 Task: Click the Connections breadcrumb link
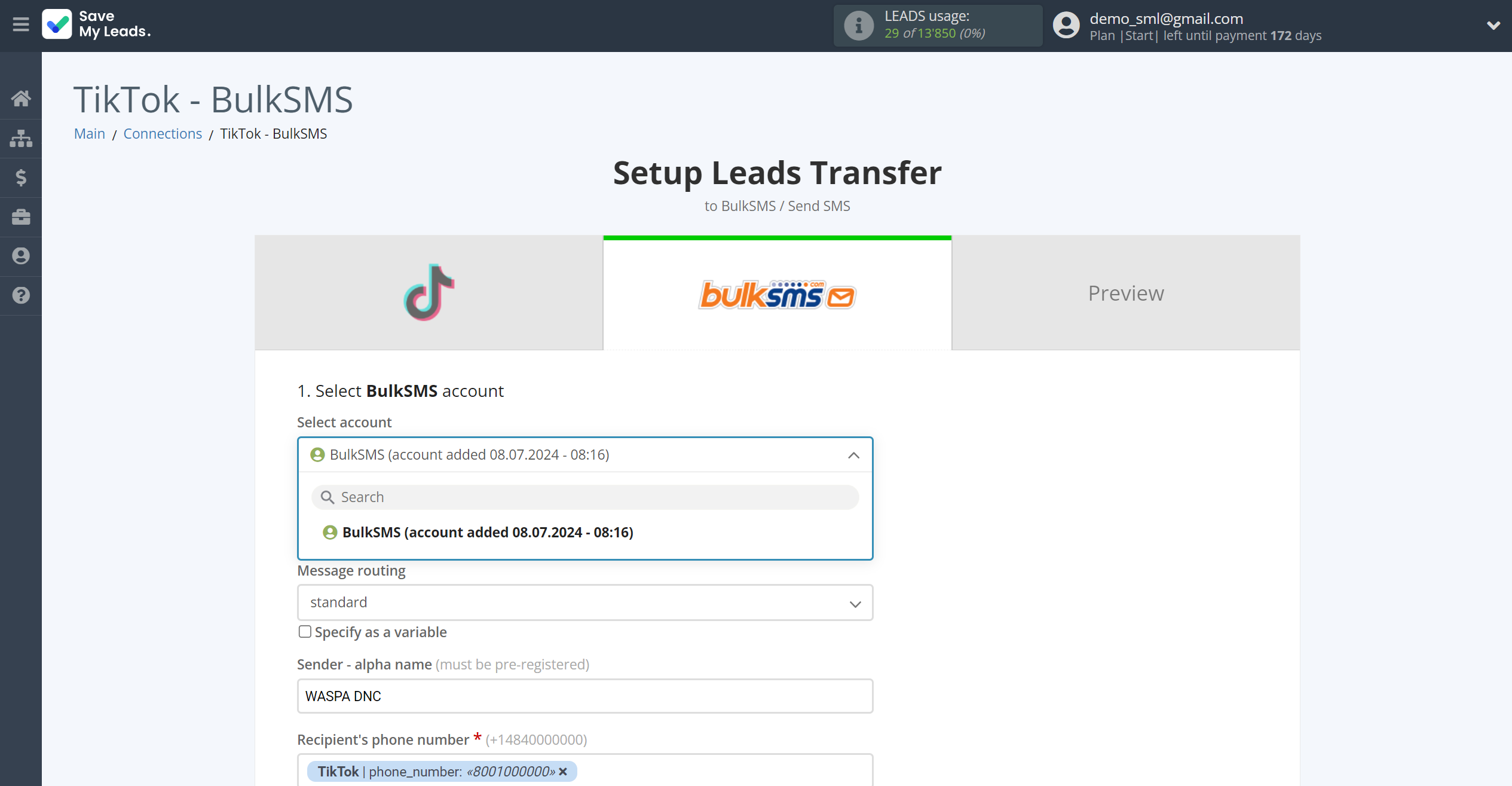point(162,133)
